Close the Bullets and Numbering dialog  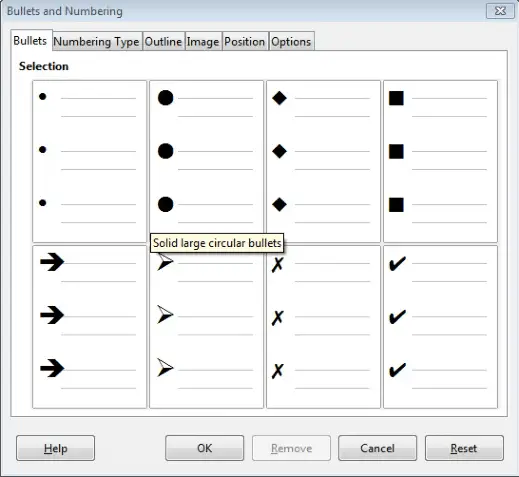pos(500,11)
